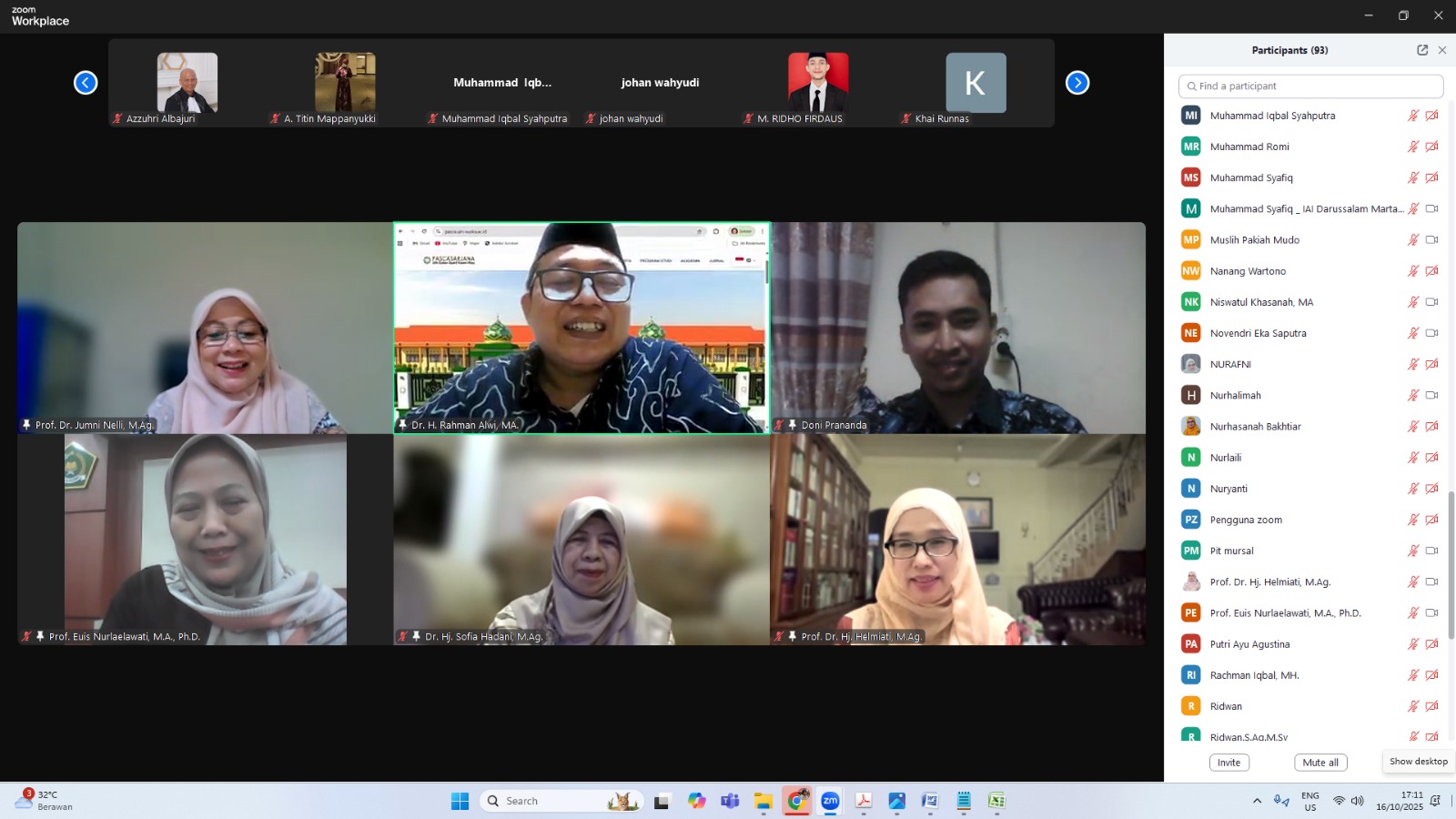The image size is (1456, 819).
Task: Go to previous page of video thumbnails
Action: point(86,83)
